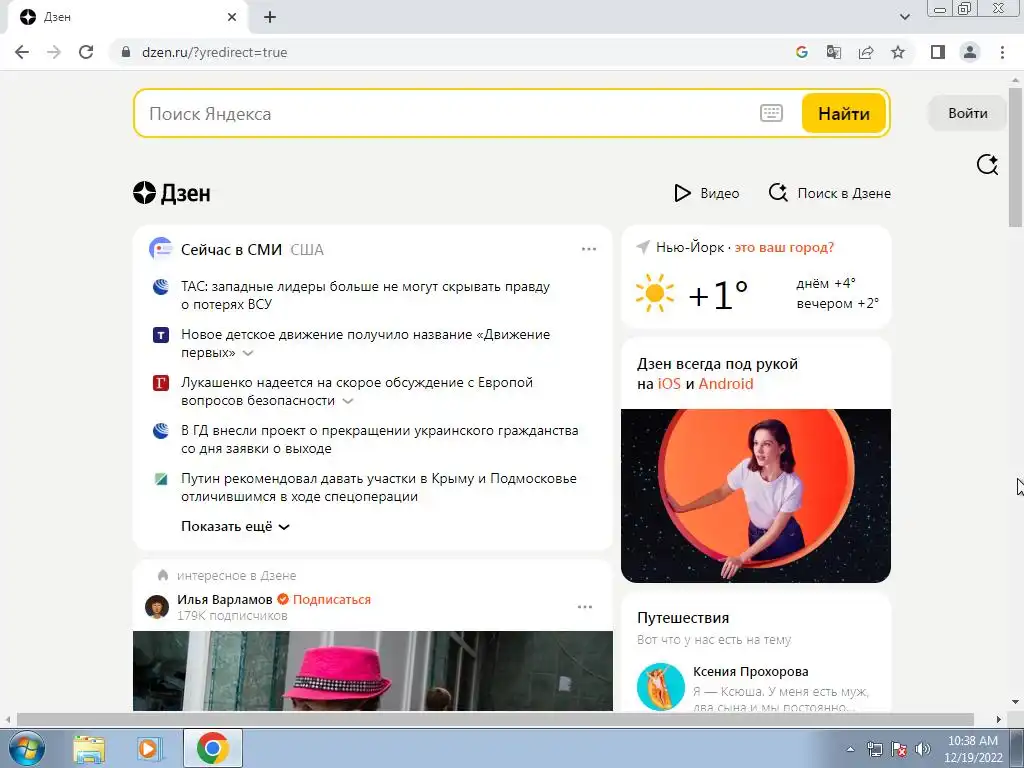Click the Войти login button
Screen dimensions: 1024x768
click(967, 113)
